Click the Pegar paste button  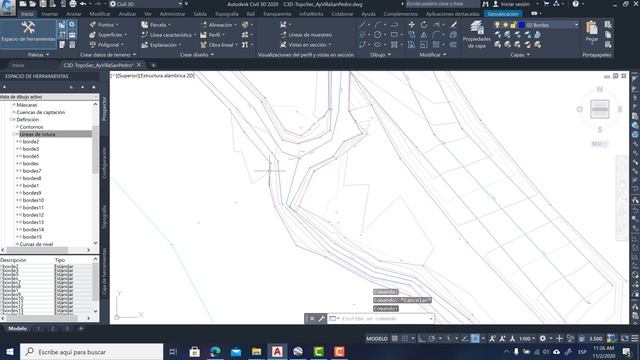coord(591,32)
